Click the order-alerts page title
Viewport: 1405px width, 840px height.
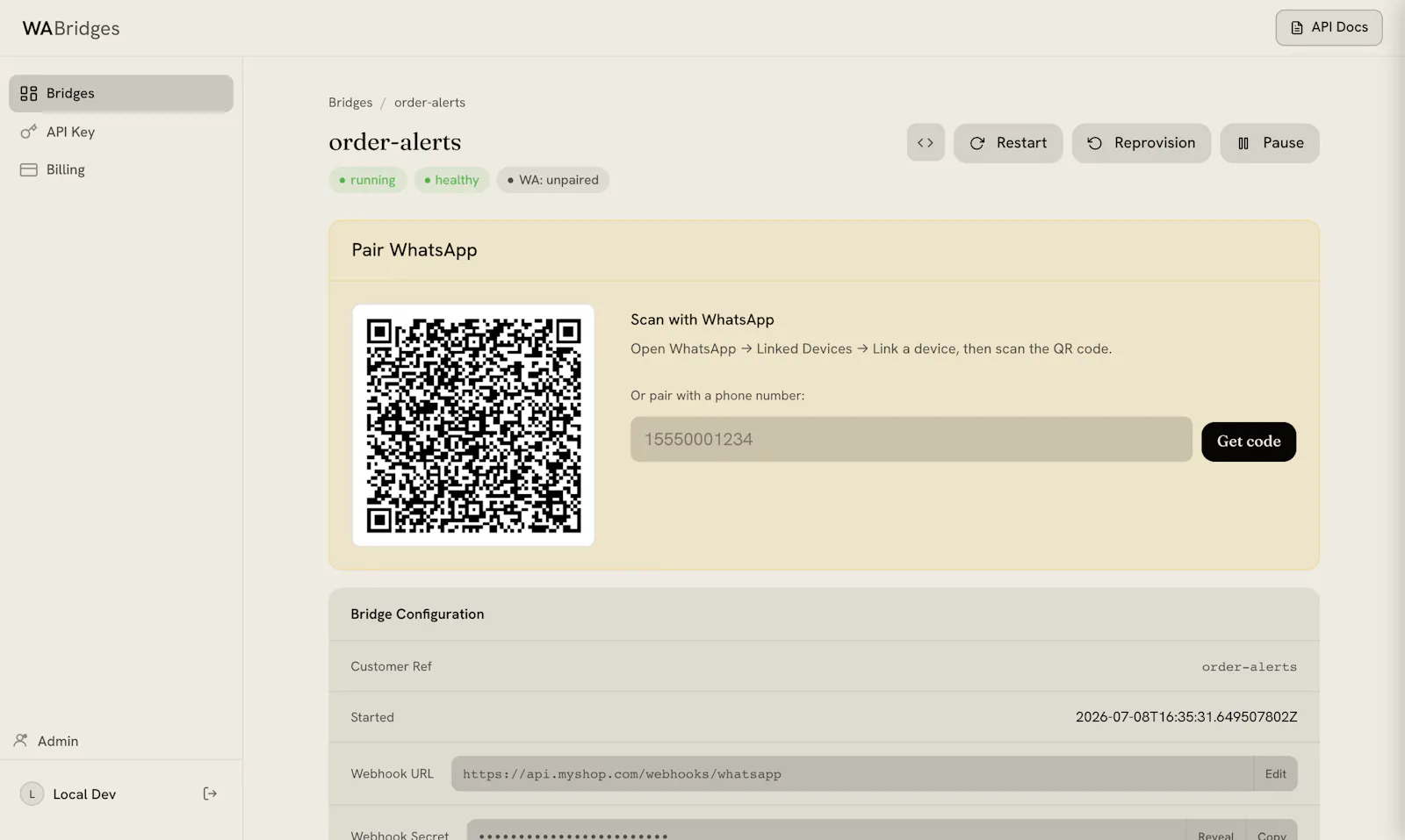point(395,142)
